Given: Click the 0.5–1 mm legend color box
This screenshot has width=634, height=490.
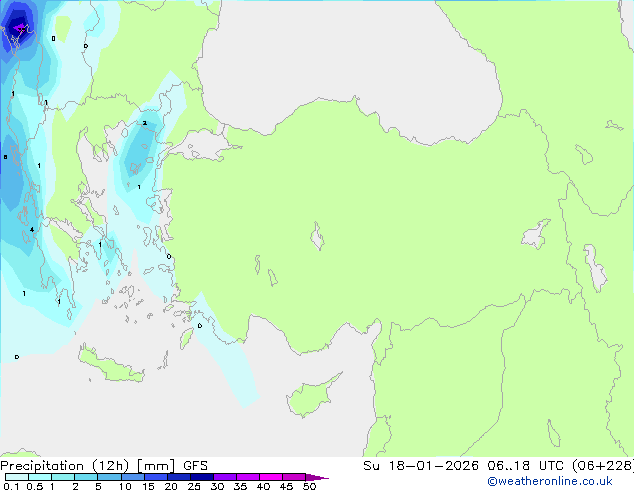Looking at the screenshot, I should [40, 477].
